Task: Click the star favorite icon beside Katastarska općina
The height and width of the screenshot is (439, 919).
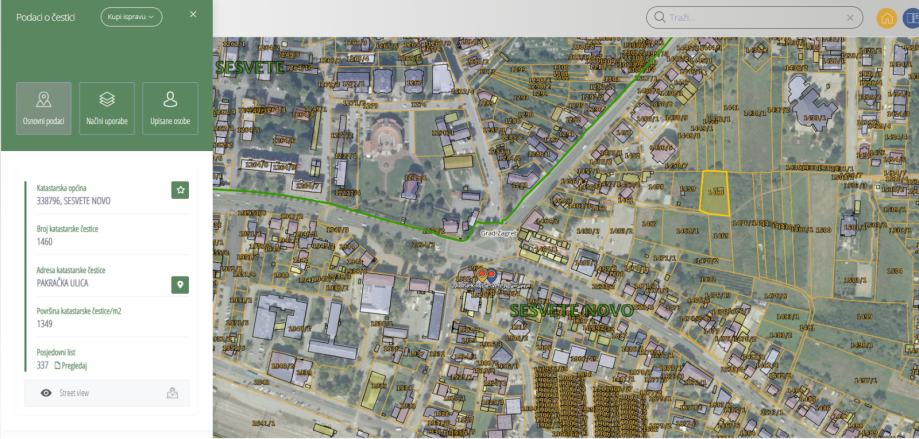Action: pyautogui.click(x=180, y=189)
